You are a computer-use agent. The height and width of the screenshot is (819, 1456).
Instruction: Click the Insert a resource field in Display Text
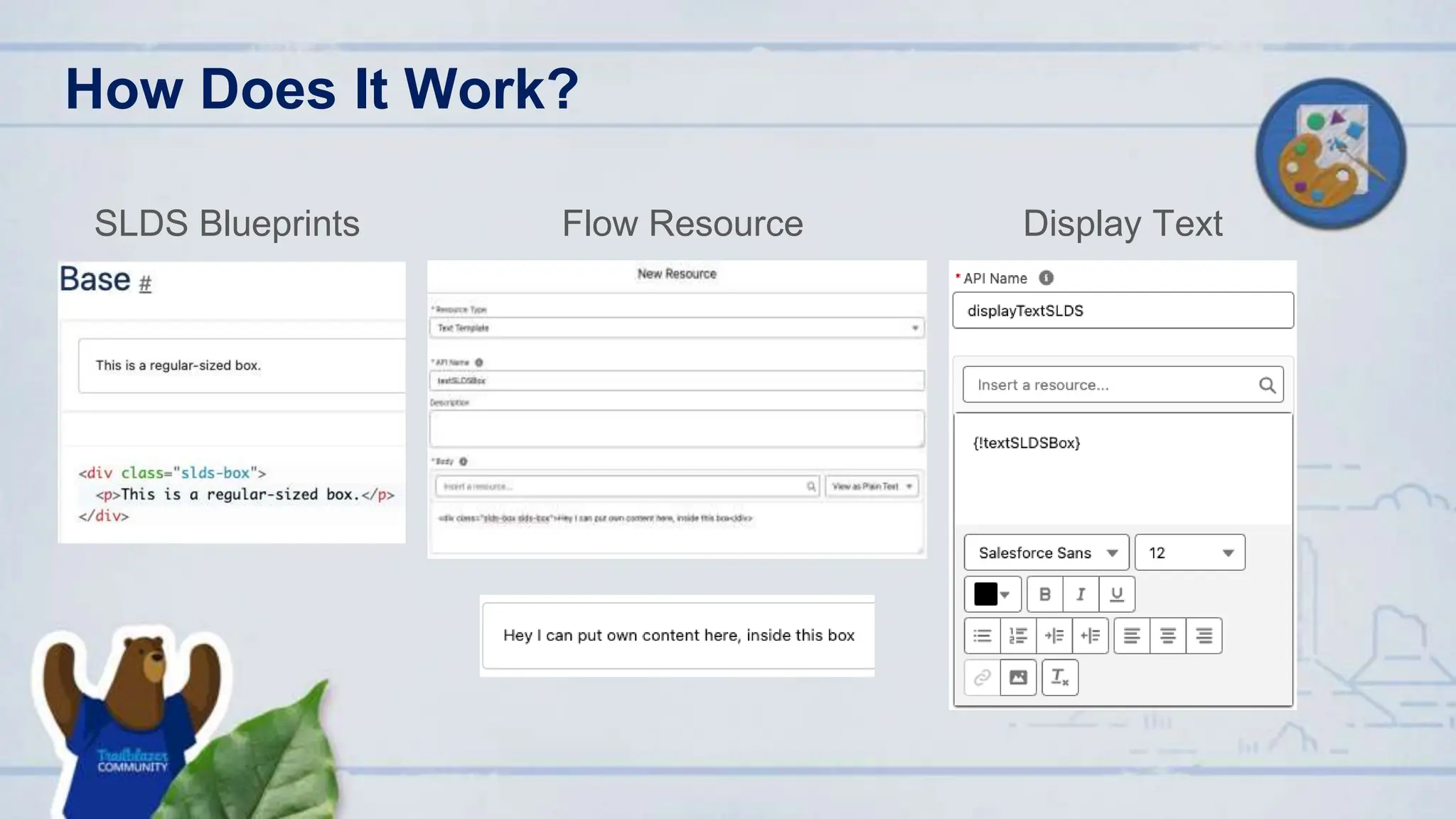1123,385
